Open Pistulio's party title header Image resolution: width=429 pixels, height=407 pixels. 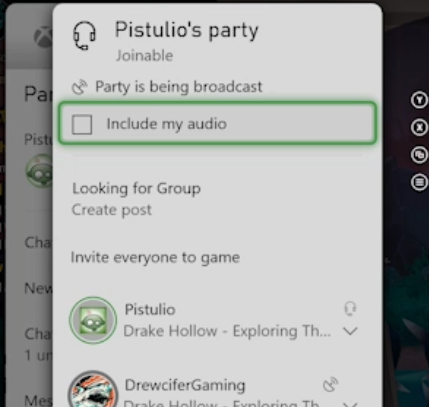186,30
